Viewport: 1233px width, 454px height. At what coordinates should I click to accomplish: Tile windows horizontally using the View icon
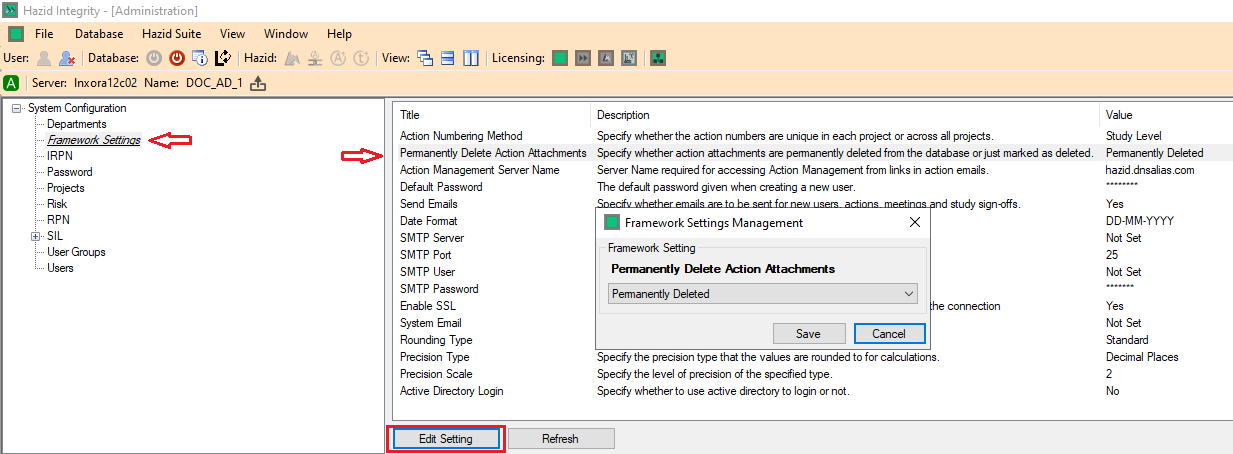pos(448,58)
